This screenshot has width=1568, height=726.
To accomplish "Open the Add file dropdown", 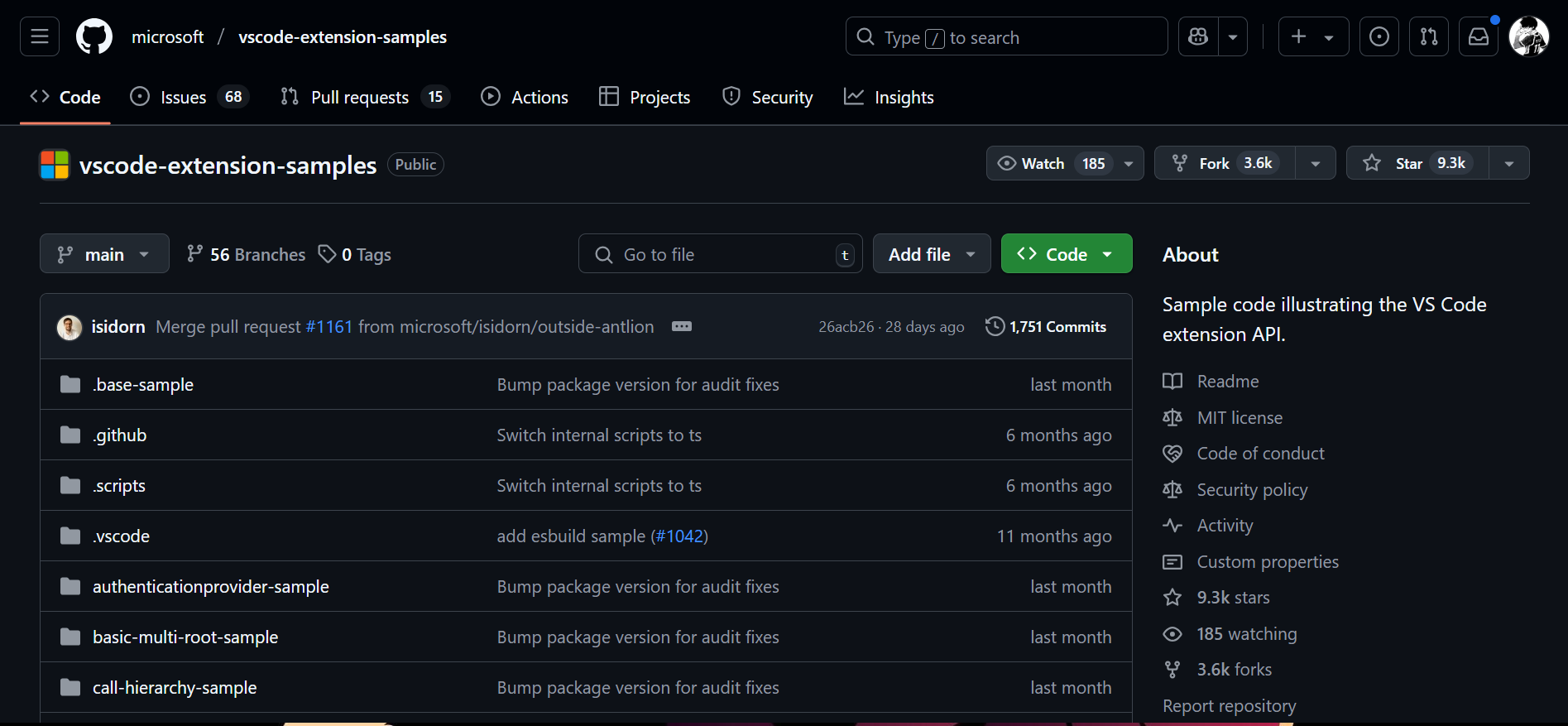I will pos(932,253).
